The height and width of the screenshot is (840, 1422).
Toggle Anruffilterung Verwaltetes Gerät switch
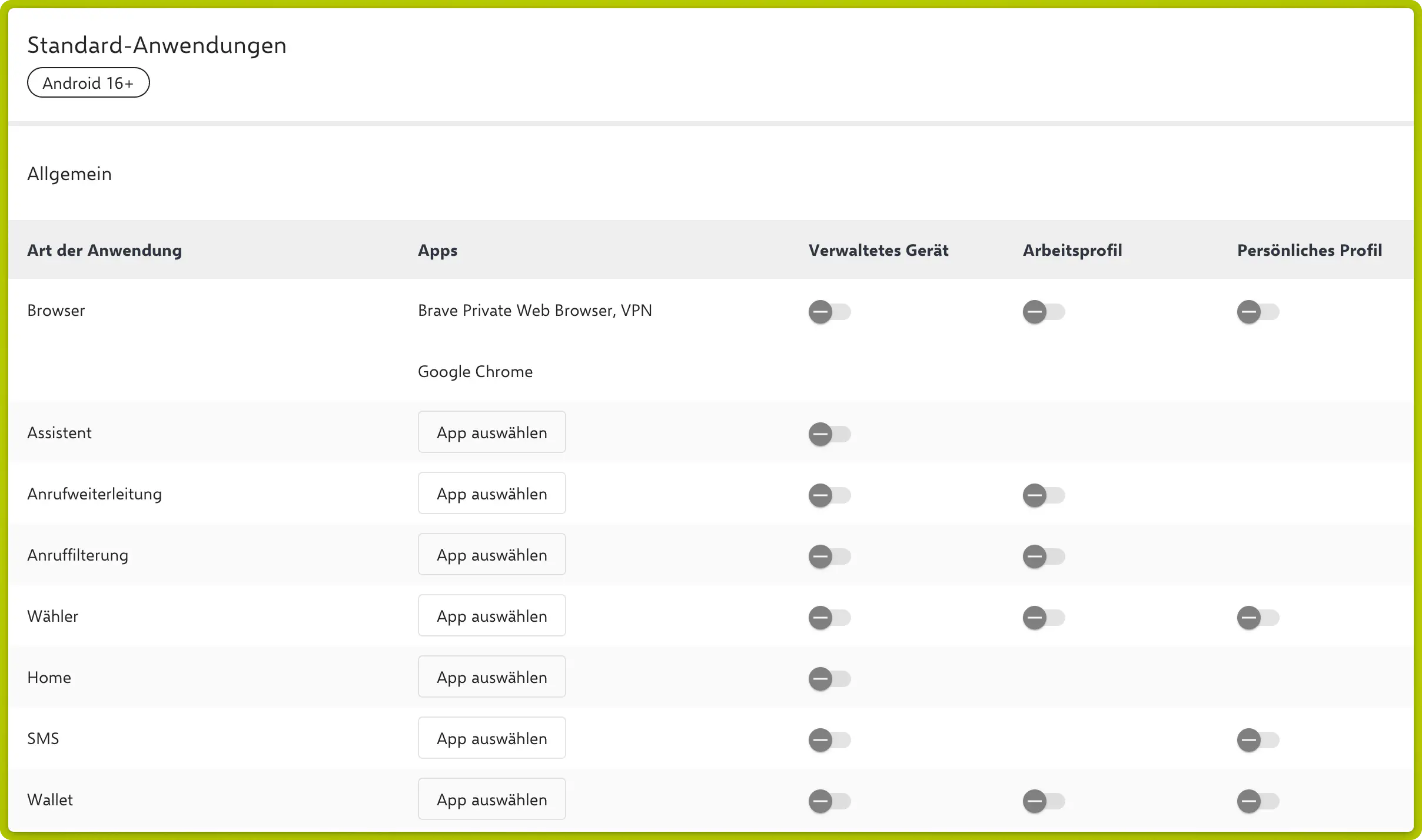(x=829, y=556)
